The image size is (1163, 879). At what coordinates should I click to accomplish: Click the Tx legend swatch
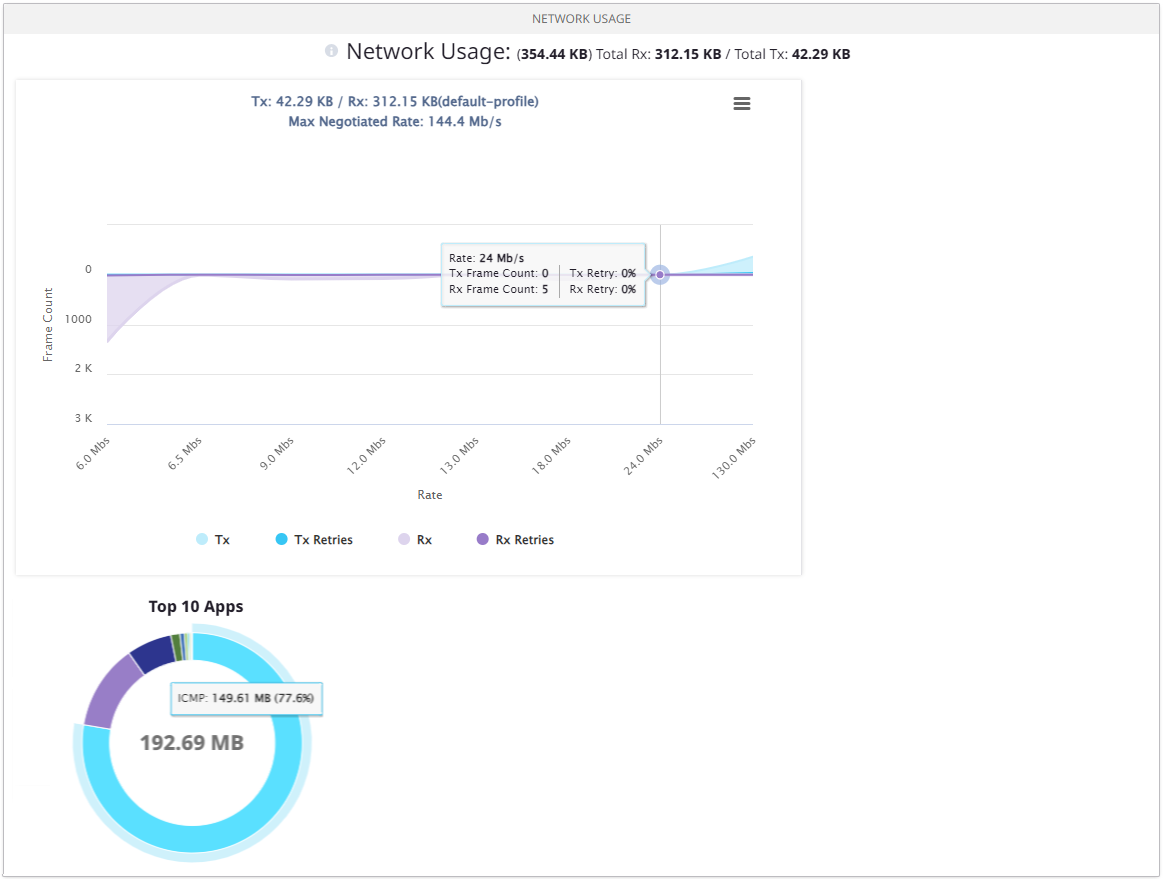point(199,539)
